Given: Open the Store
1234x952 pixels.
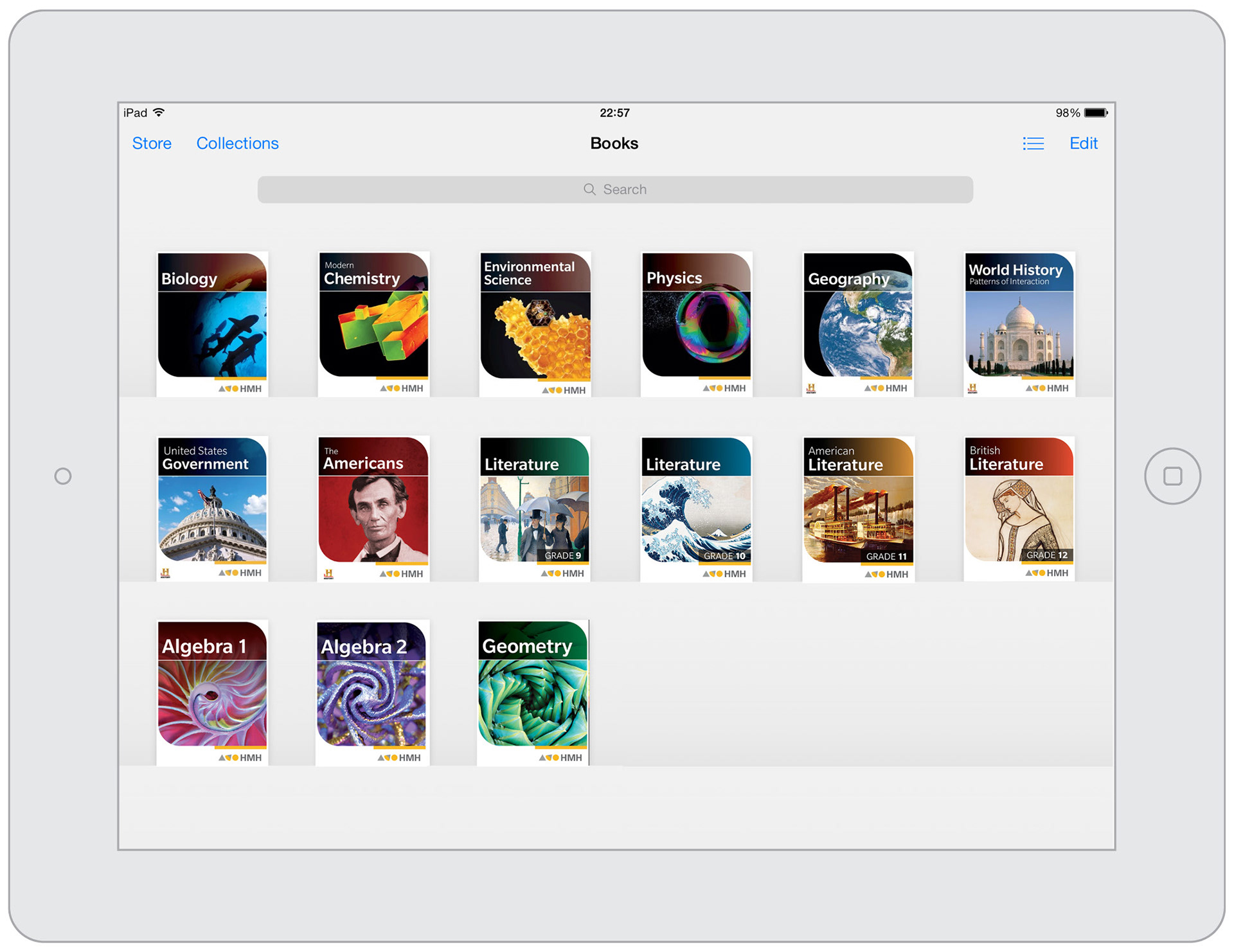Looking at the screenshot, I should [152, 143].
